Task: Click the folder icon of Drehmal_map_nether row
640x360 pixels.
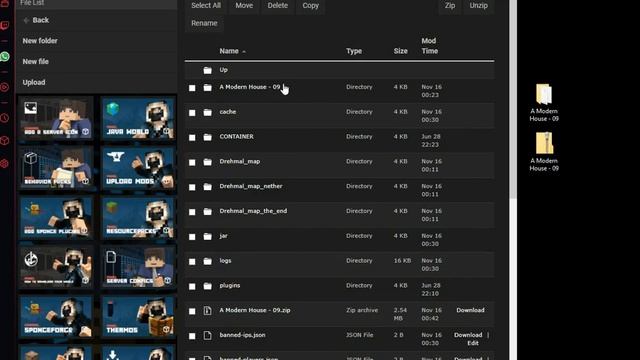Action: 207,187
